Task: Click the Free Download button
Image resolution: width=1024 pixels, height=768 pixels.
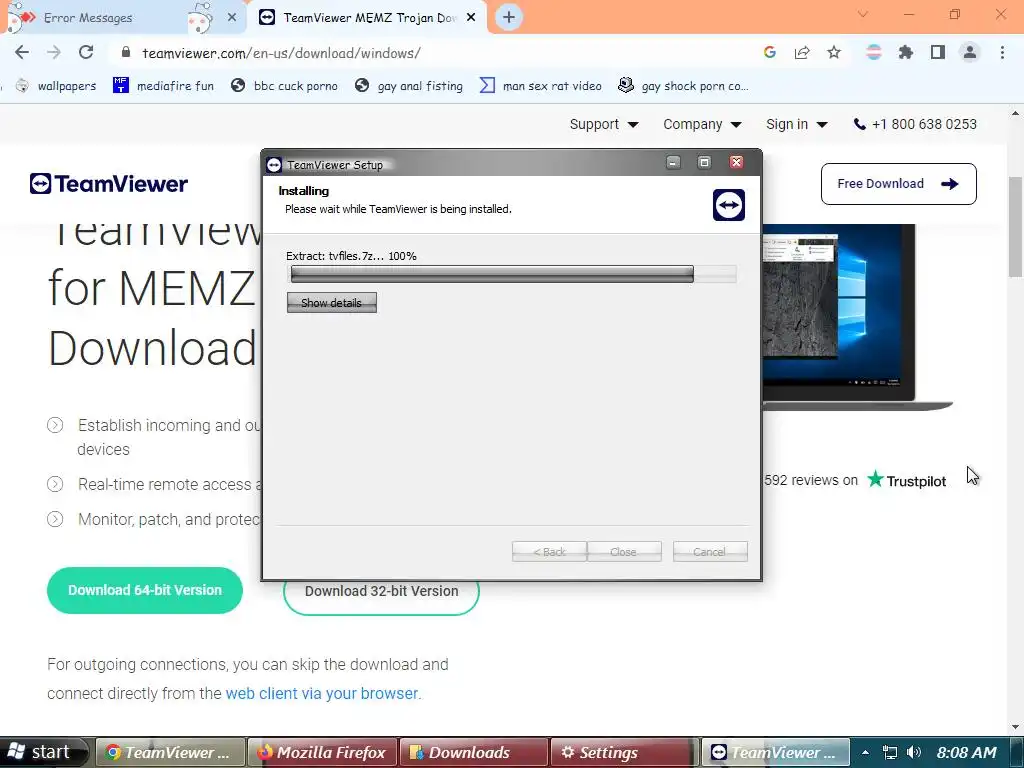Action: pyautogui.click(x=899, y=184)
